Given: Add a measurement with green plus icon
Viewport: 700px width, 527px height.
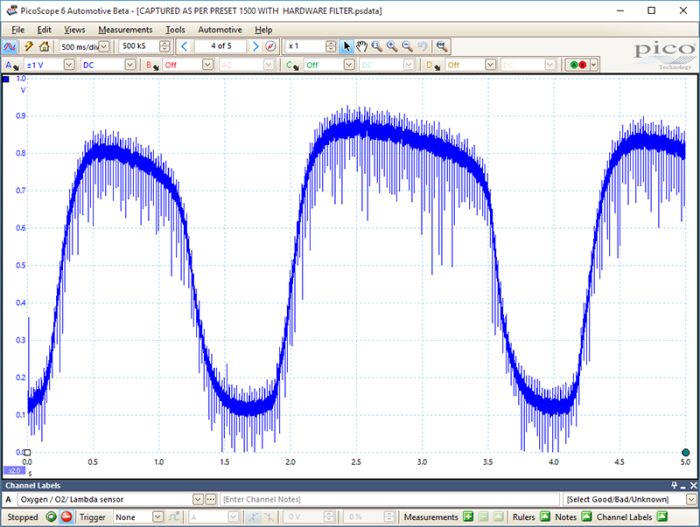Looking at the screenshot, I should pos(468,517).
